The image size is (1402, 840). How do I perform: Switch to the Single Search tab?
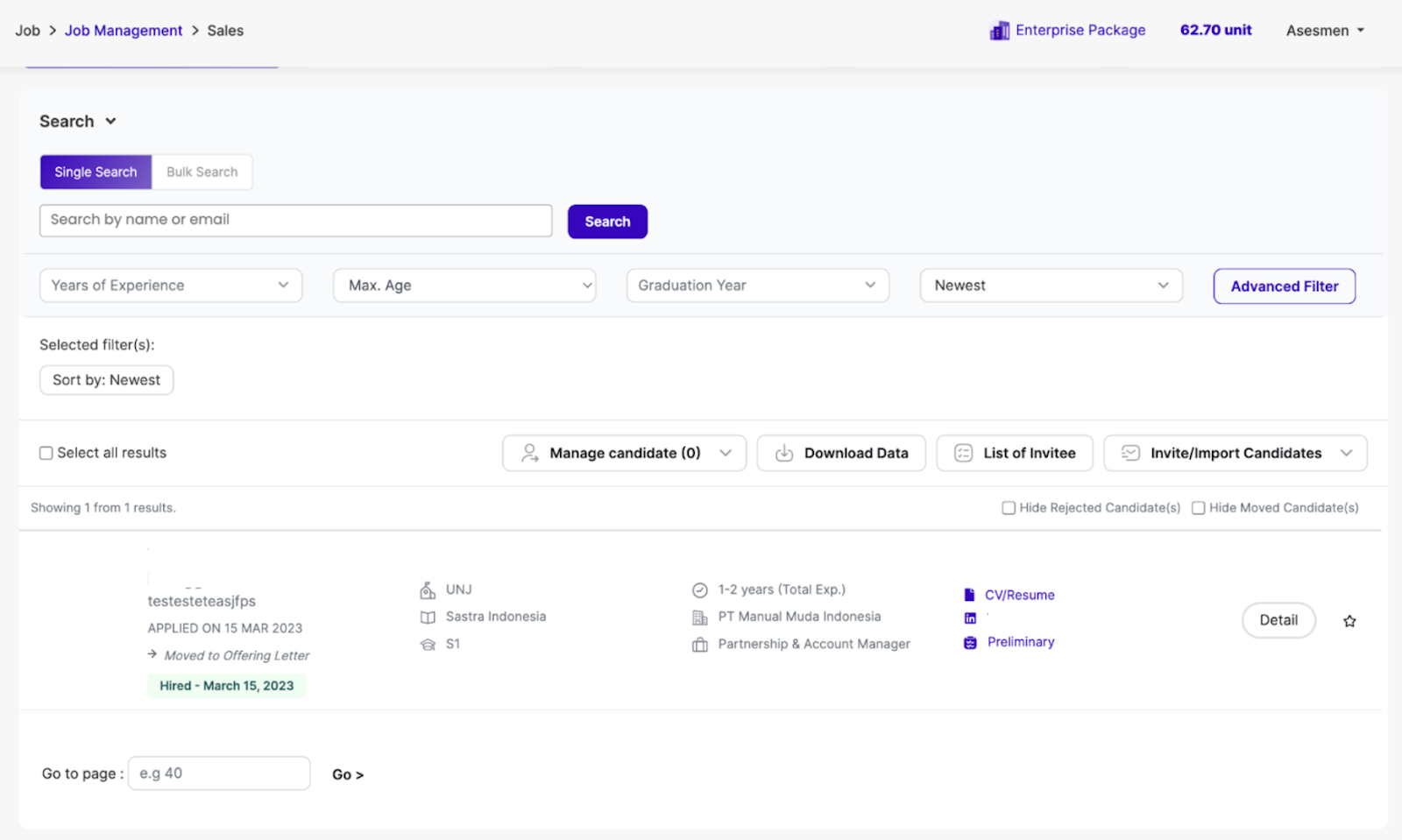point(96,172)
